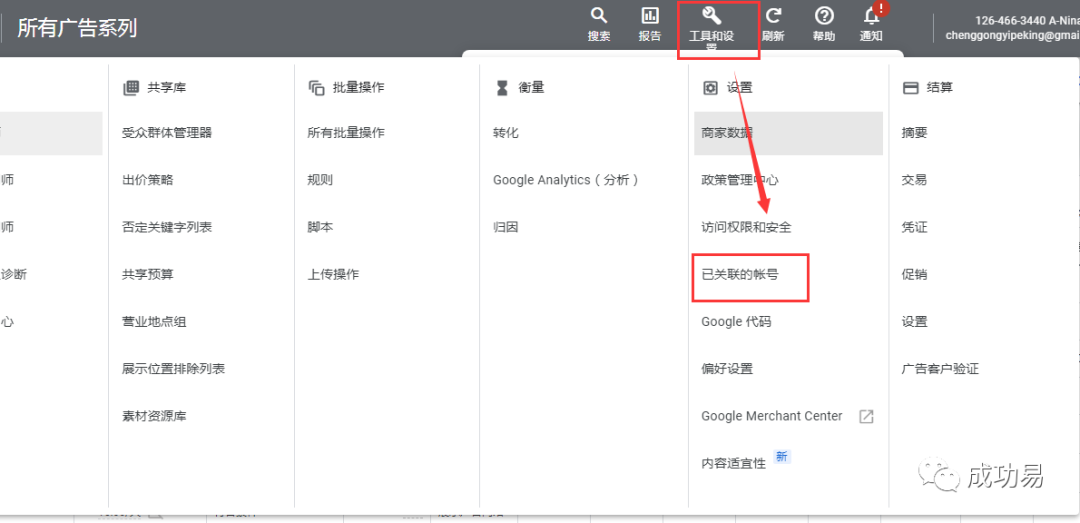
Task: Select 凭证 under billing
Action: (915, 227)
